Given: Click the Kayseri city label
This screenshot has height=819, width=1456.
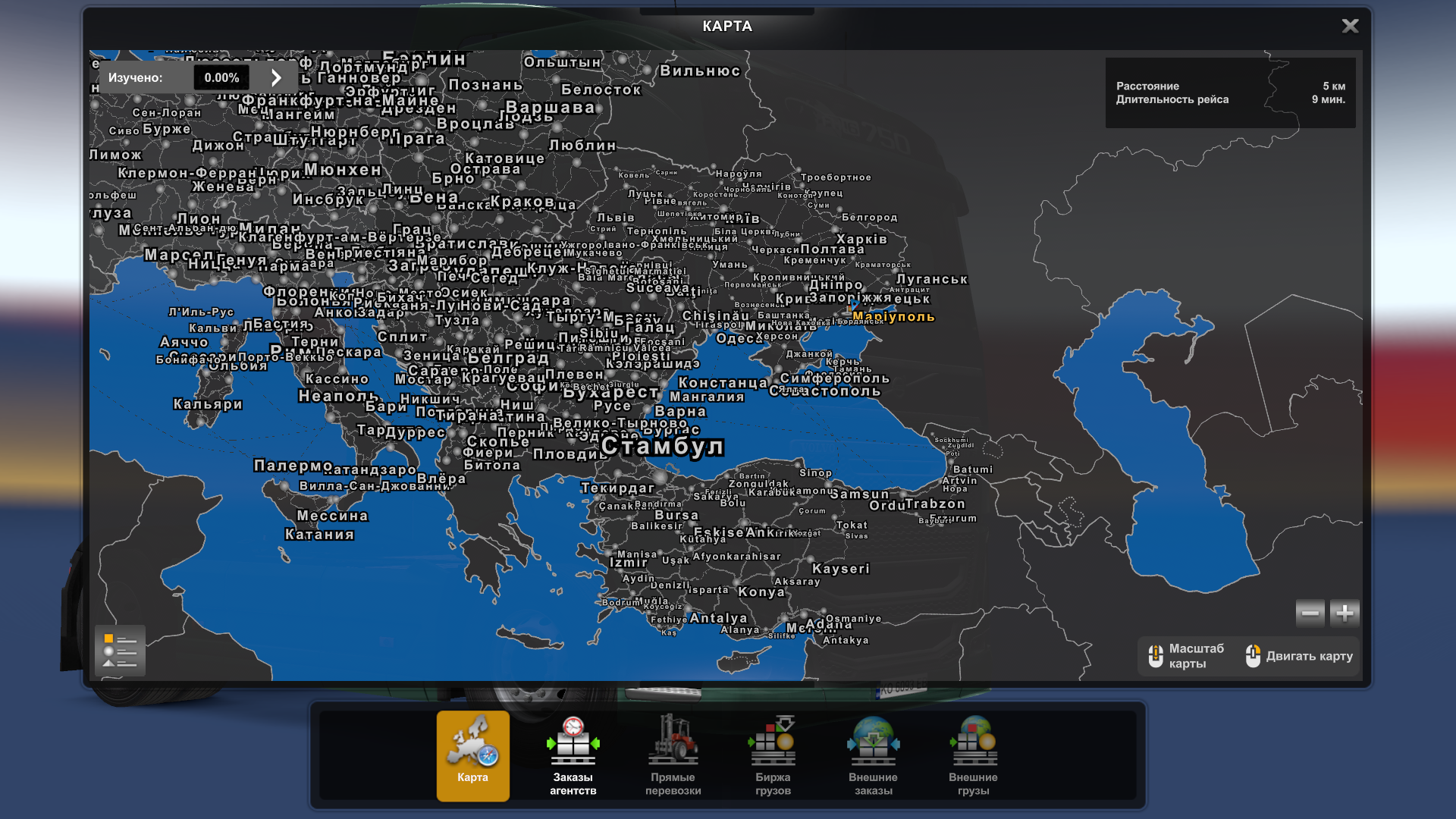Looking at the screenshot, I should pyautogui.click(x=841, y=569).
